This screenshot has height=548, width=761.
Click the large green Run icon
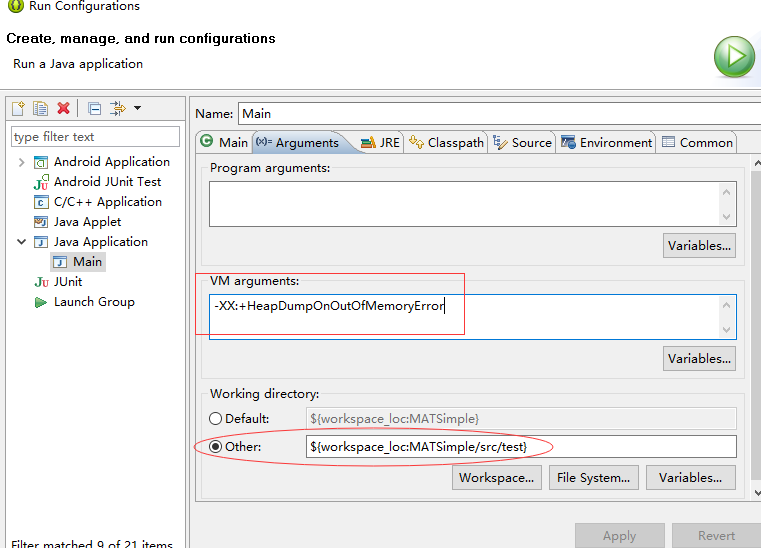[x=734, y=56]
